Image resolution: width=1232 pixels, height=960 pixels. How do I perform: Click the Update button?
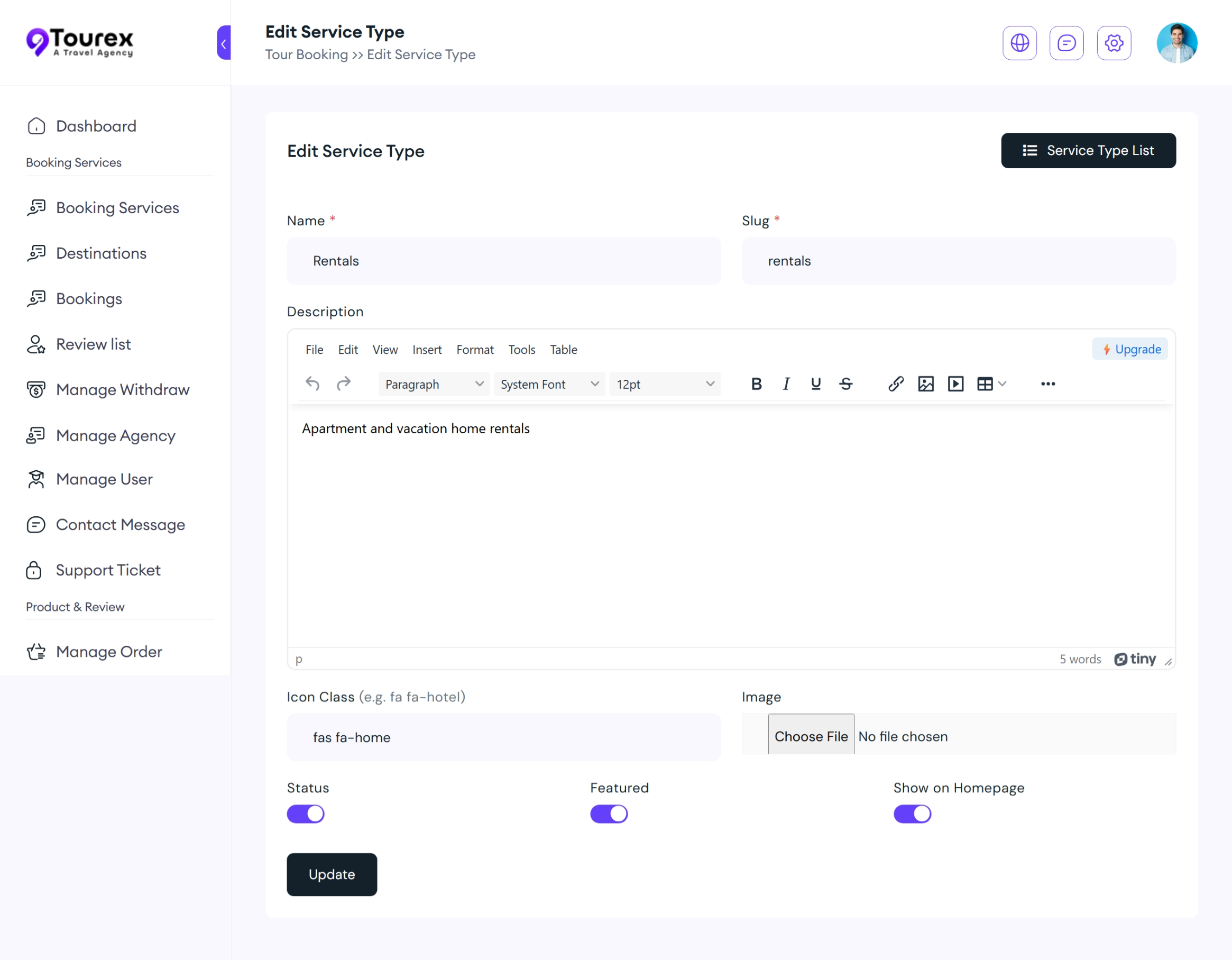(x=331, y=874)
